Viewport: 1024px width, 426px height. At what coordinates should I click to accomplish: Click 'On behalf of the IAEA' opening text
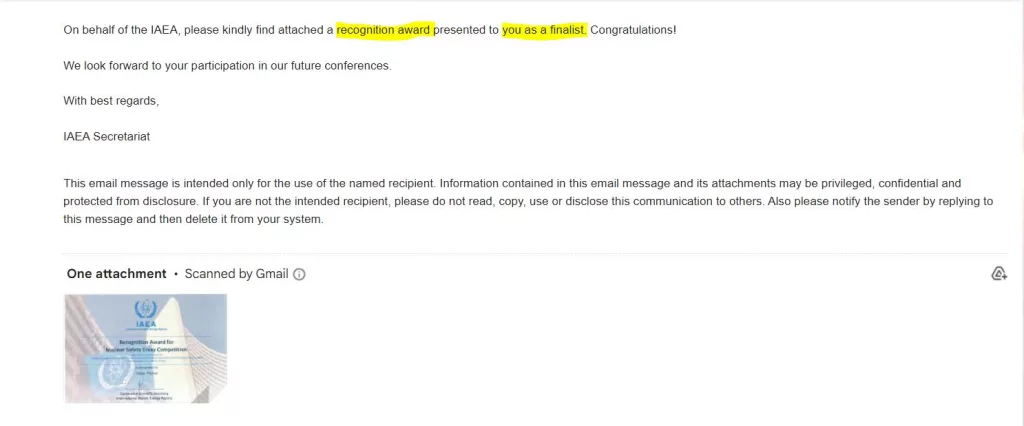click(x=121, y=30)
